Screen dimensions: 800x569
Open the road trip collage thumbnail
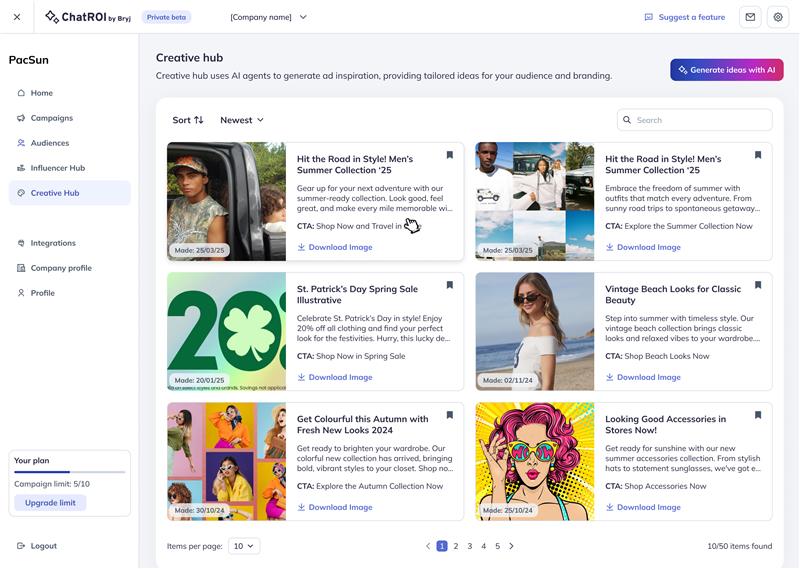tap(535, 201)
